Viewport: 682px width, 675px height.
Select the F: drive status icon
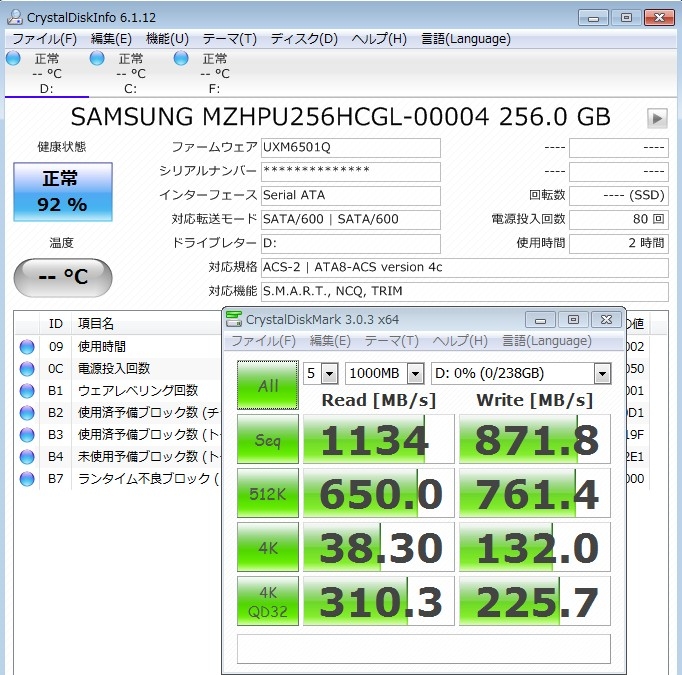(x=181, y=58)
